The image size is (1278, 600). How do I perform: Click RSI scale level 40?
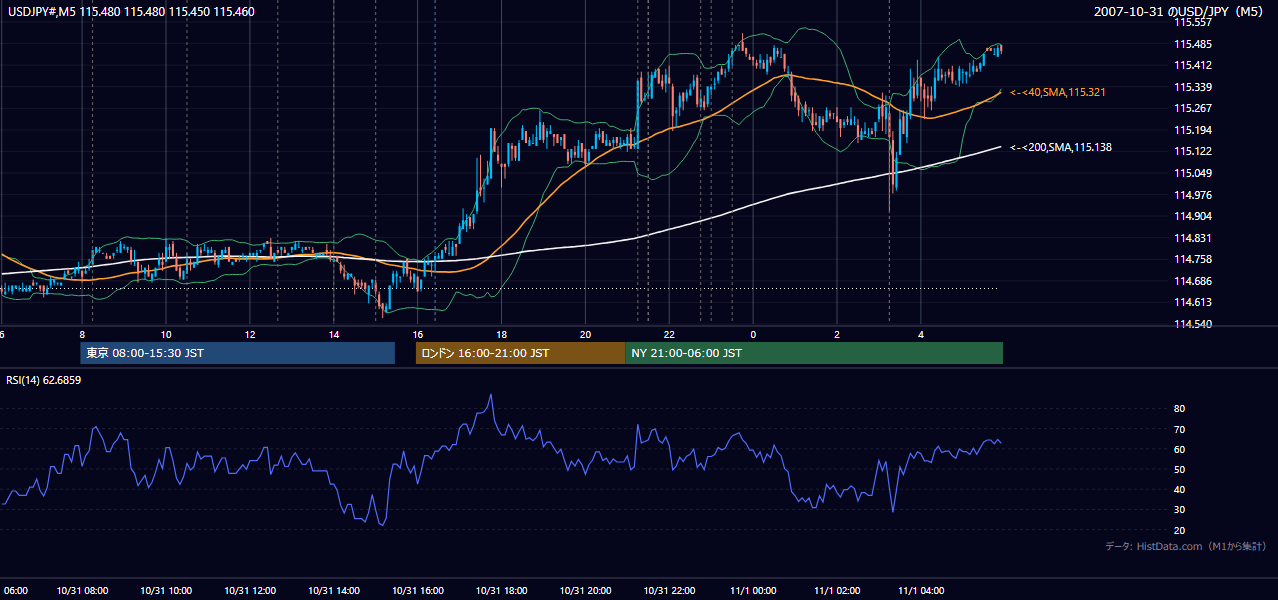click(x=1179, y=489)
